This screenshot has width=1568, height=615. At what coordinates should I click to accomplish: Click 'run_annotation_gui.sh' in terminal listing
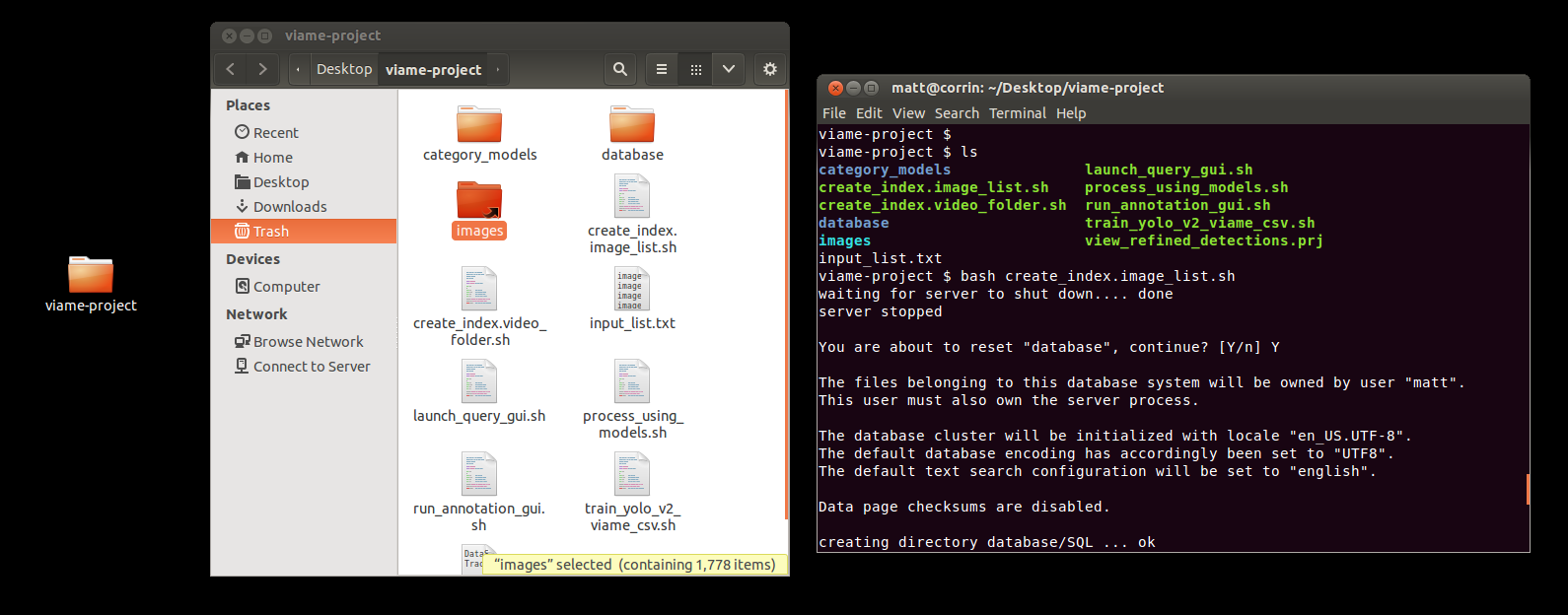(x=1177, y=205)
